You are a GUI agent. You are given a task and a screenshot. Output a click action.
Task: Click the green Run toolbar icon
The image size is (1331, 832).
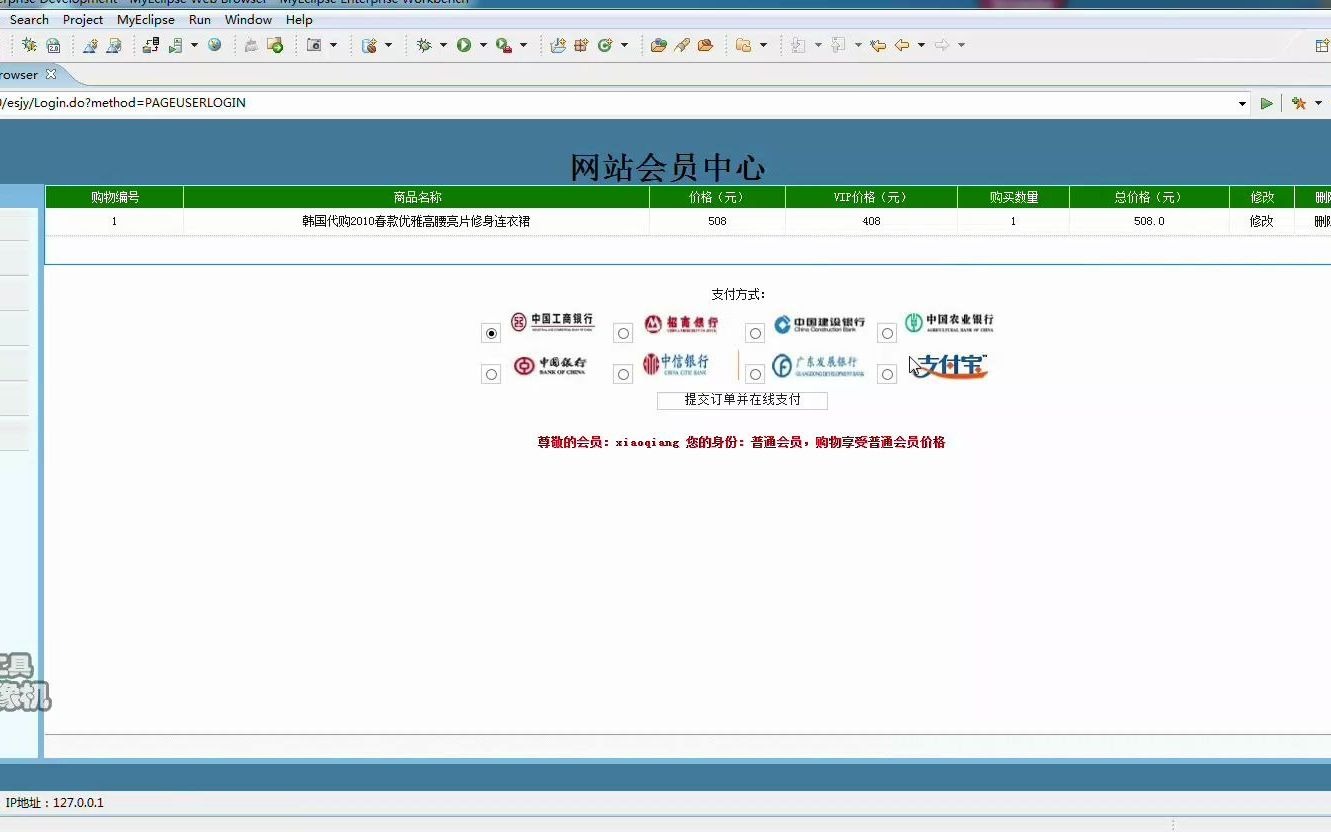coord(464,45)
